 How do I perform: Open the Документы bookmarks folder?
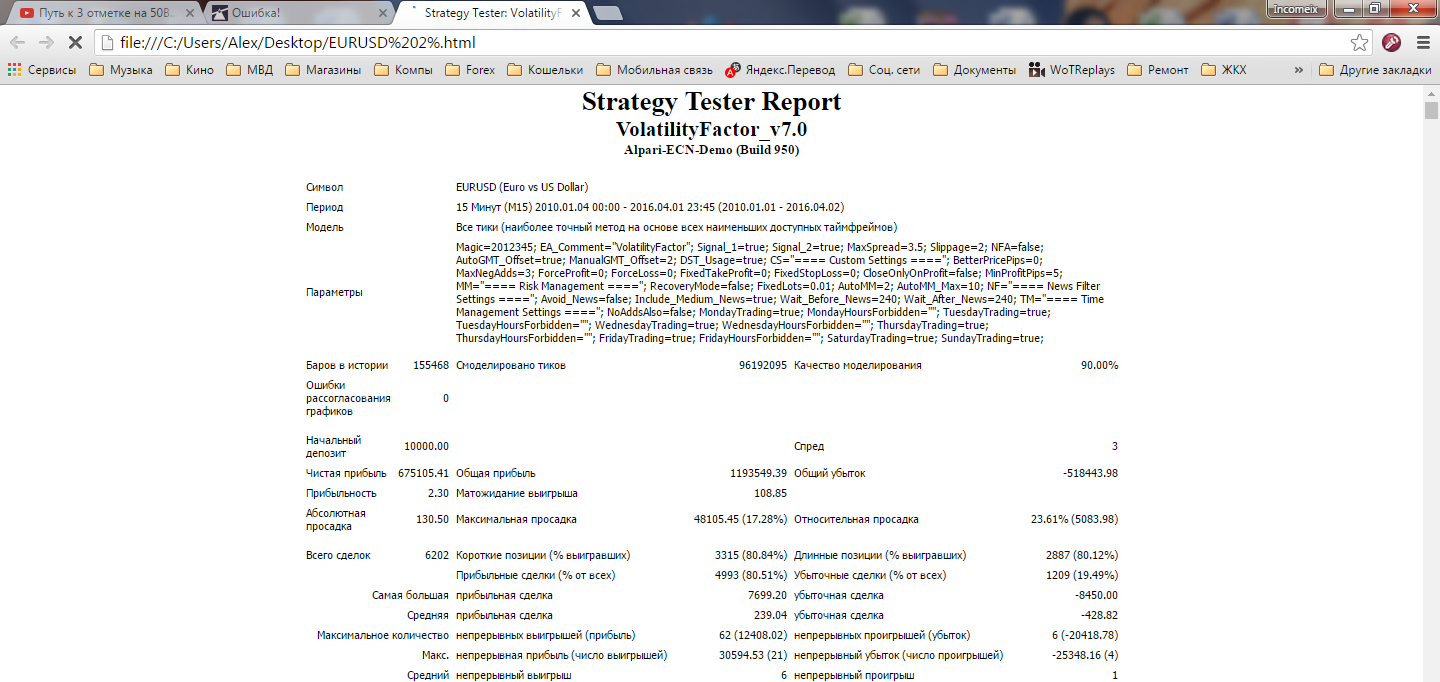point(975,70)
